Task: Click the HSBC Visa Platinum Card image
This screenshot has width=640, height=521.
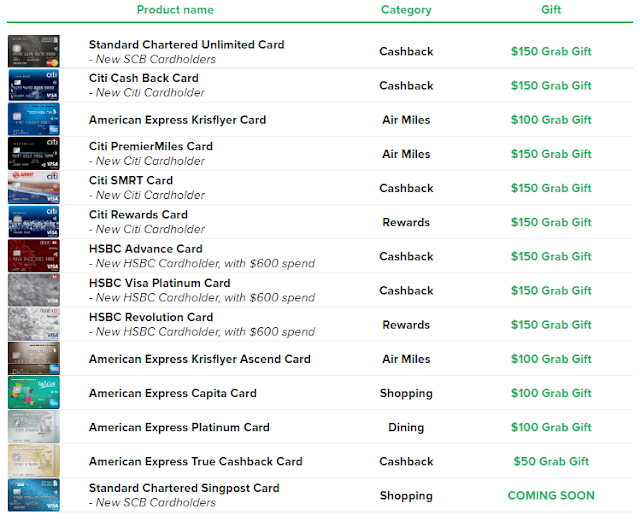Action: [33, 290]
